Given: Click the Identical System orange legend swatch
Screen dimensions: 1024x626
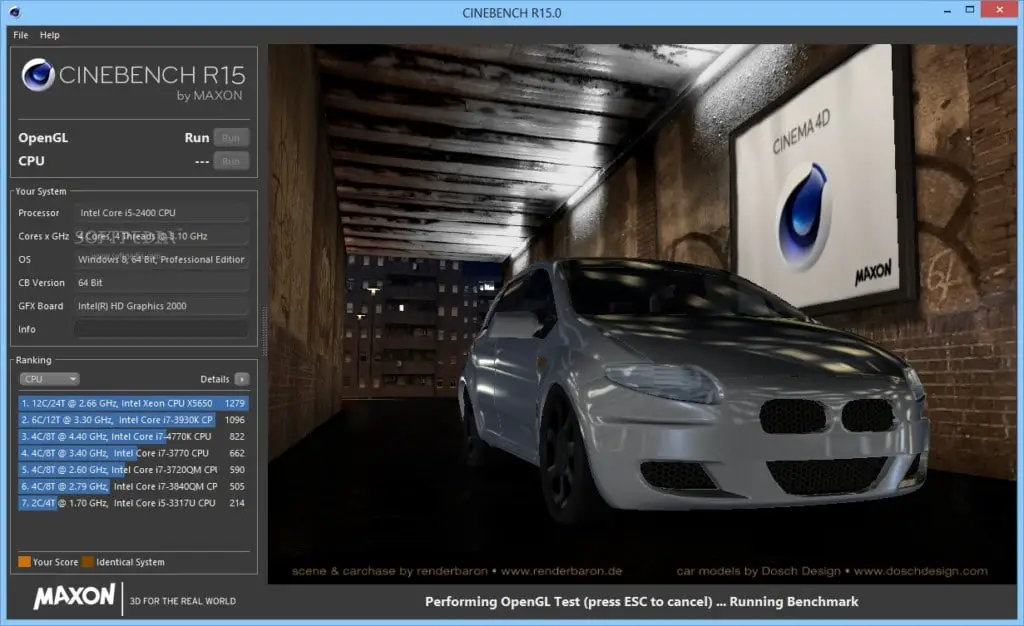Looking at the screenshot, I should [88, 561].
